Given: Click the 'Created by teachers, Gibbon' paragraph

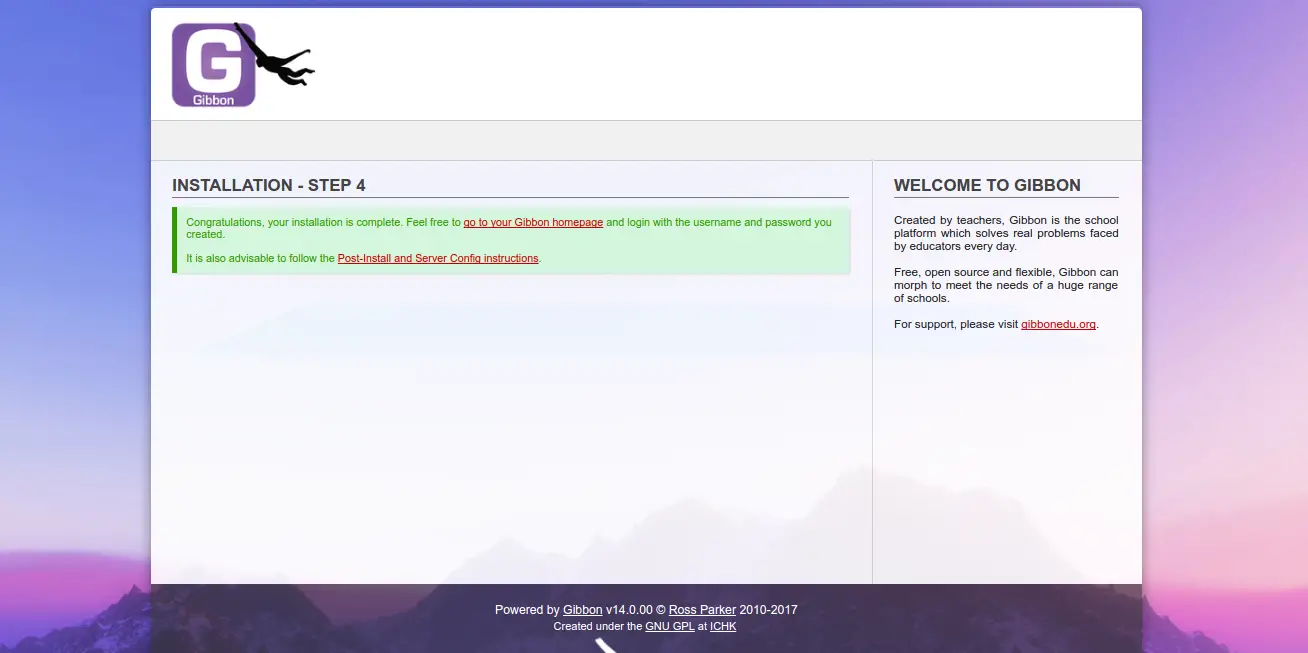Looking at the screenshot, I should pyautogui.click(x=1006, y=233).
